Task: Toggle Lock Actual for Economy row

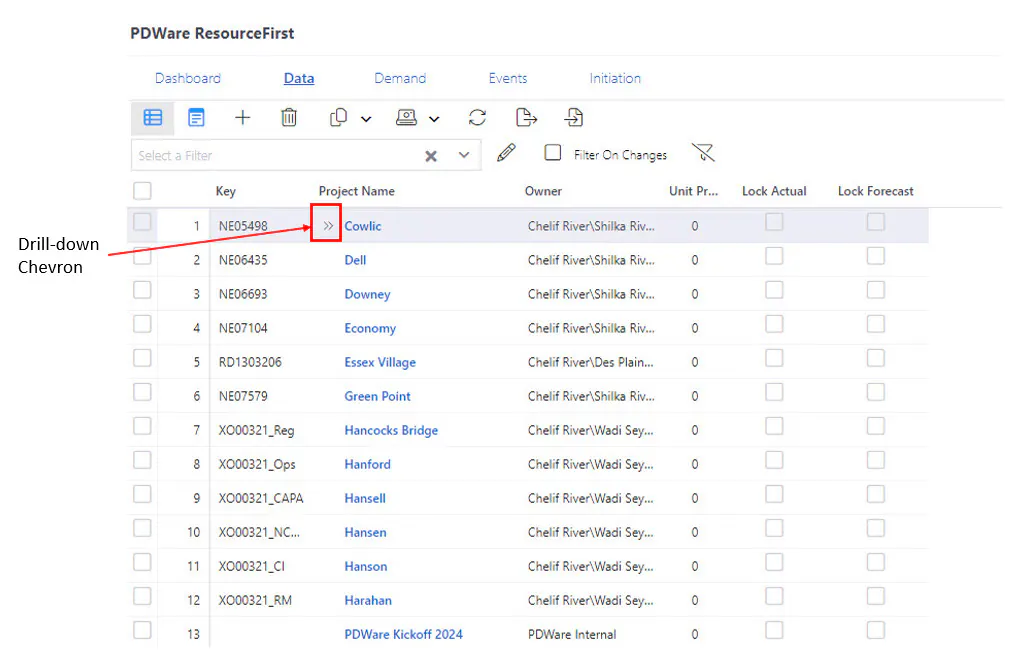Action: click(x=774, y=324)
